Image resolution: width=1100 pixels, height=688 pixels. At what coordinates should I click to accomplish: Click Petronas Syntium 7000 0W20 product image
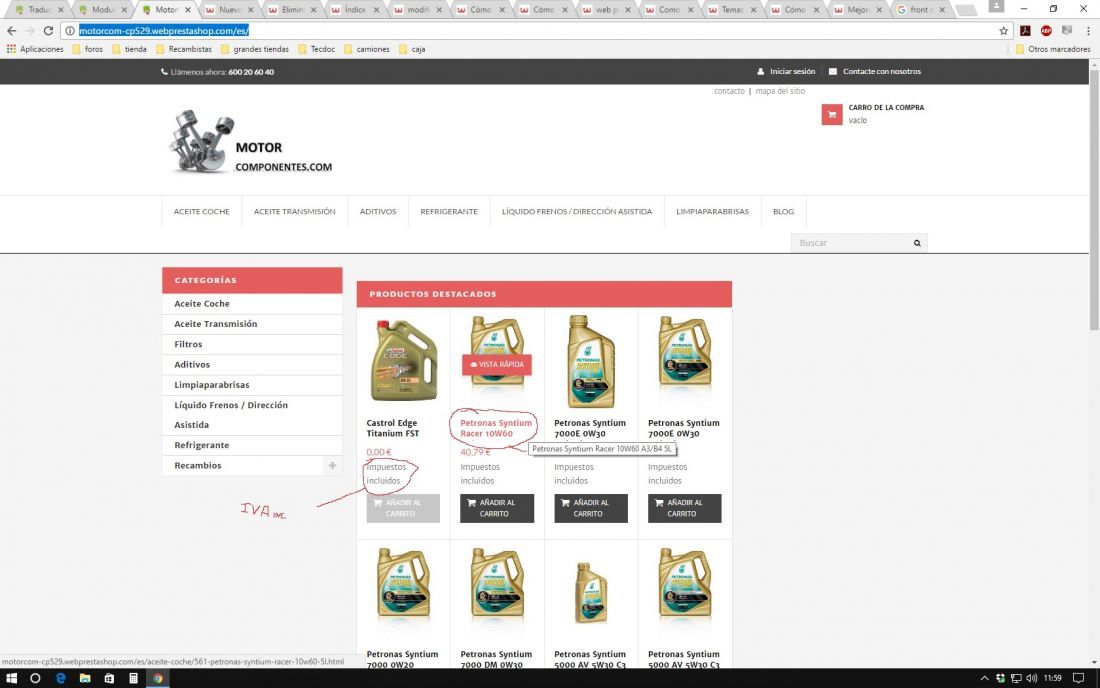403,584
